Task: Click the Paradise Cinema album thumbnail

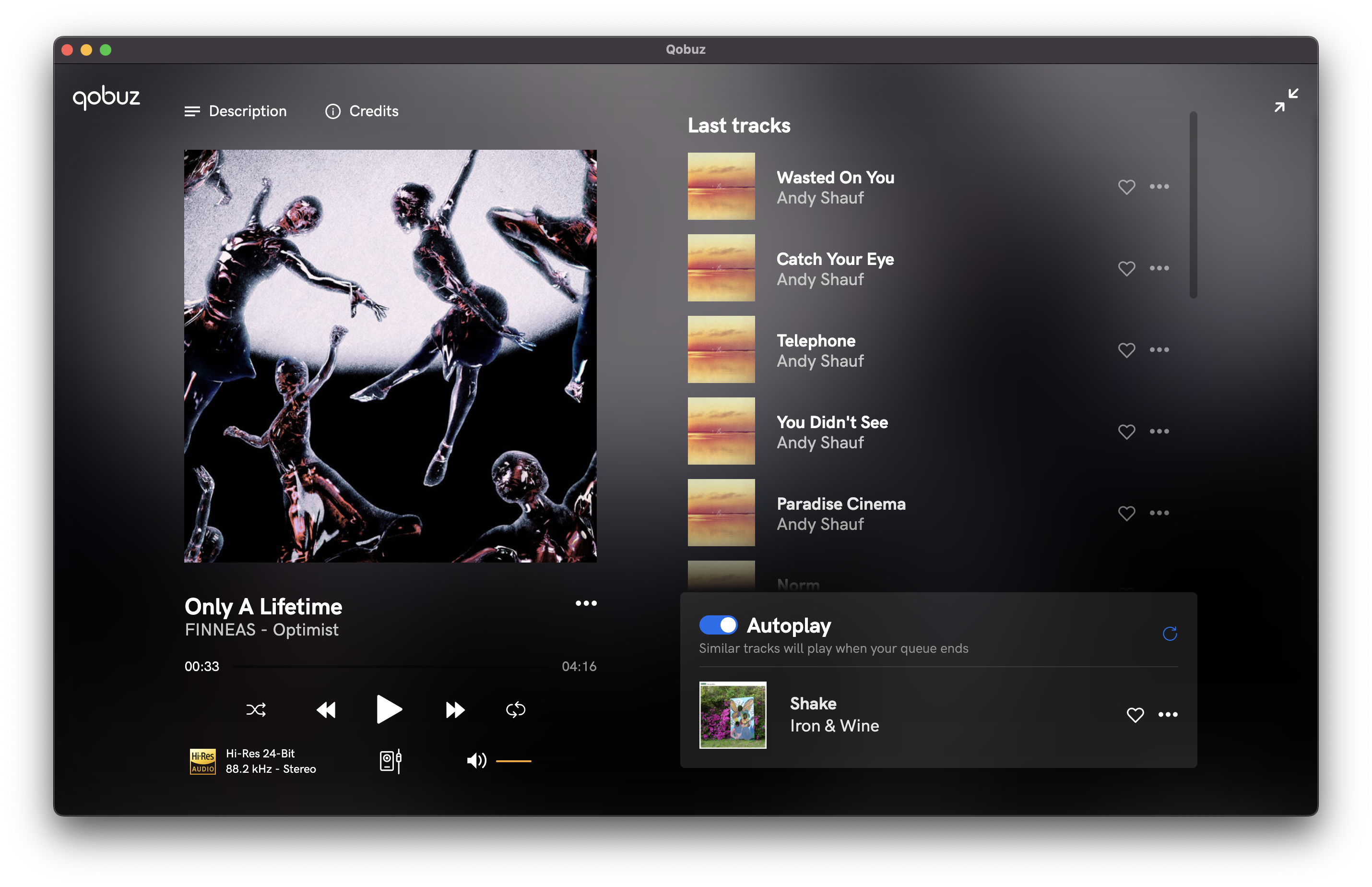Action: [721, 512]
